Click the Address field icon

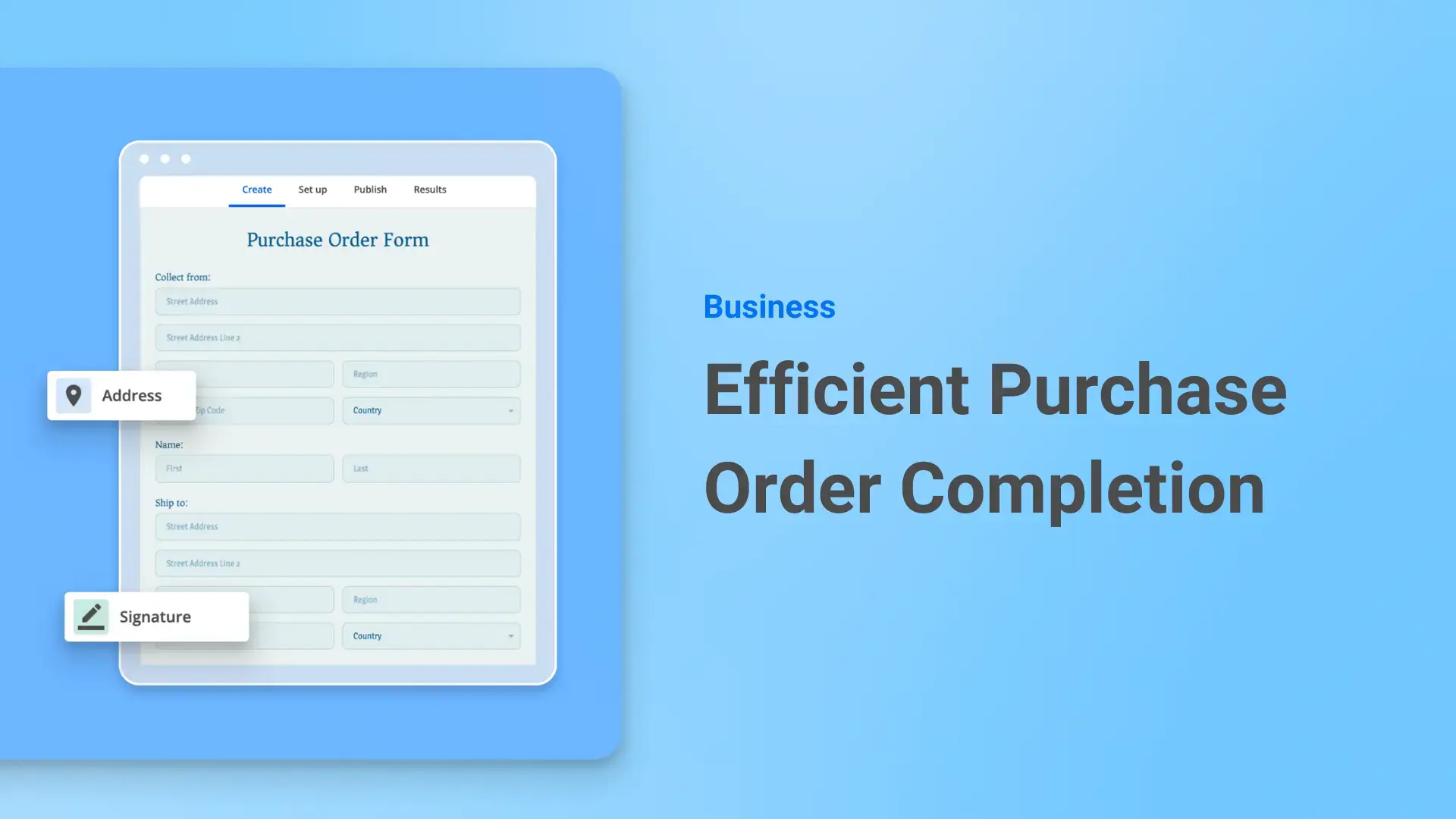click(x=74, y=394)
